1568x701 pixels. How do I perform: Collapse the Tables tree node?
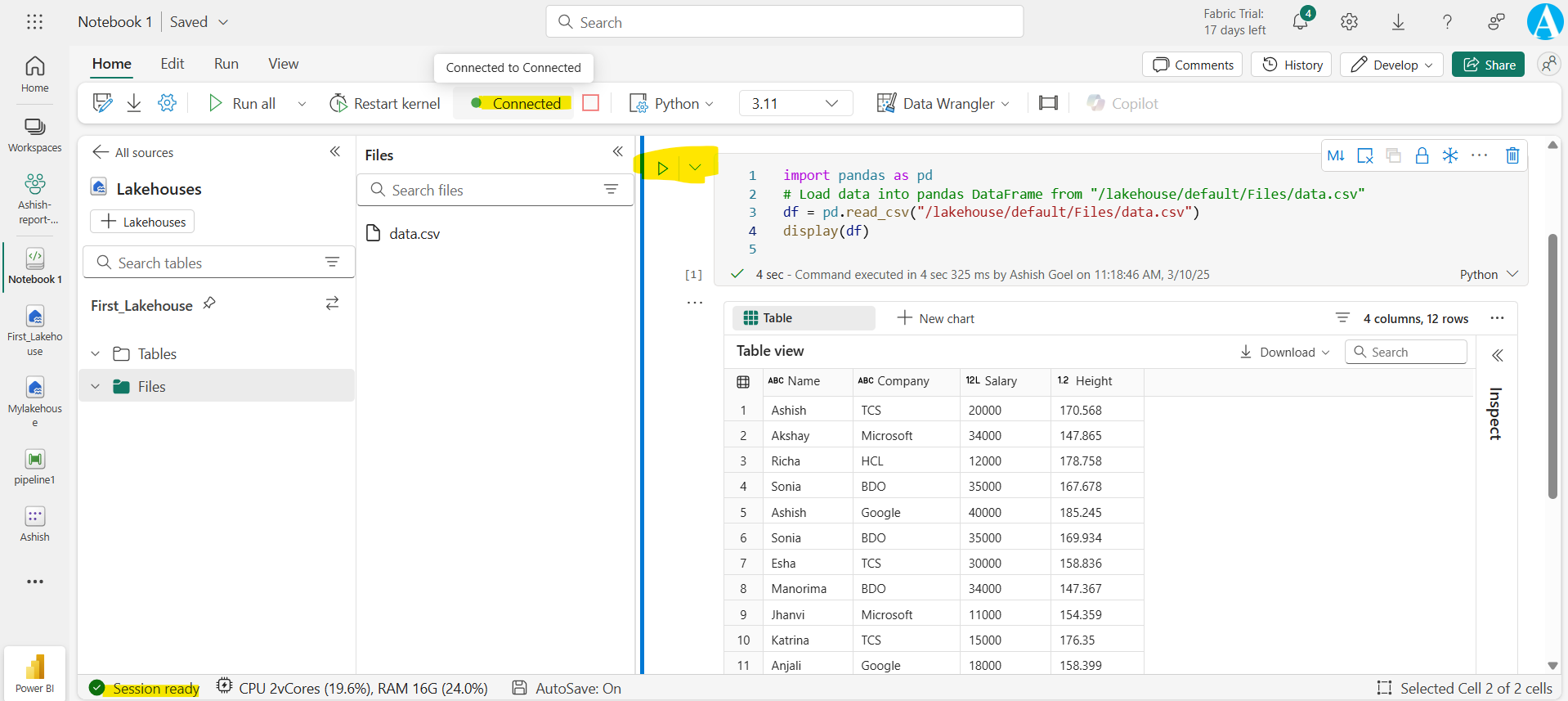[x=96, y=354]
